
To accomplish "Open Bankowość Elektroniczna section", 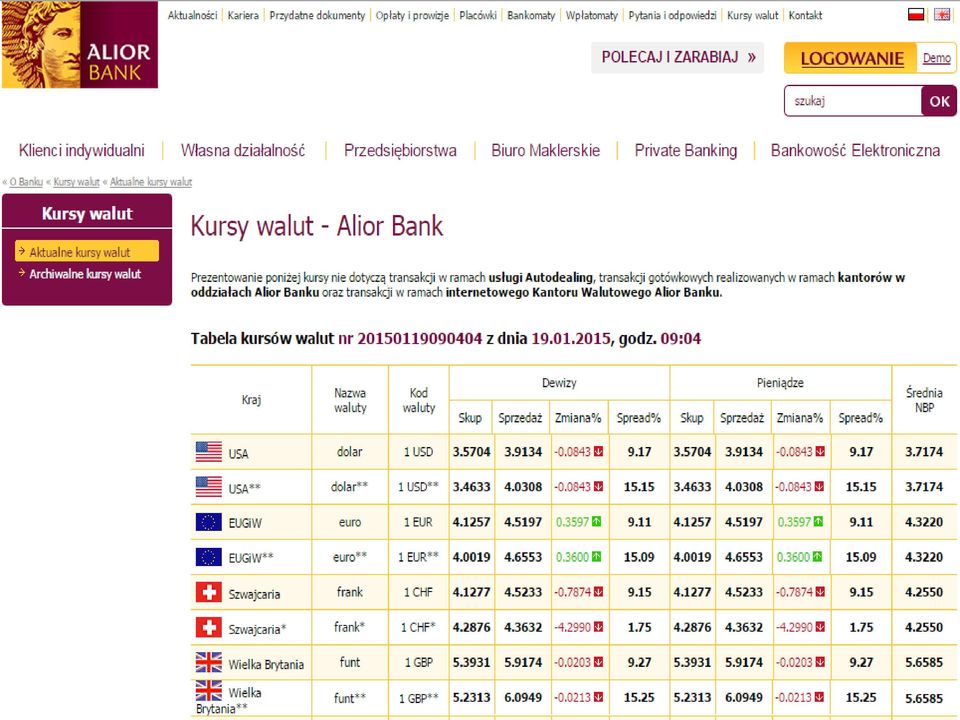I will (x=855, y=151).
